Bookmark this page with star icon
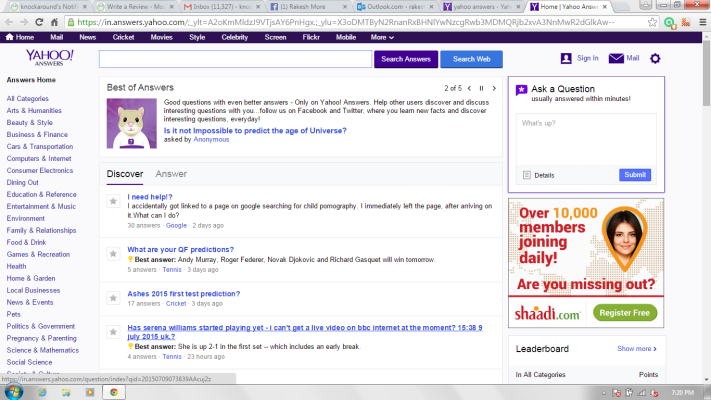 [x=652, y=22]
